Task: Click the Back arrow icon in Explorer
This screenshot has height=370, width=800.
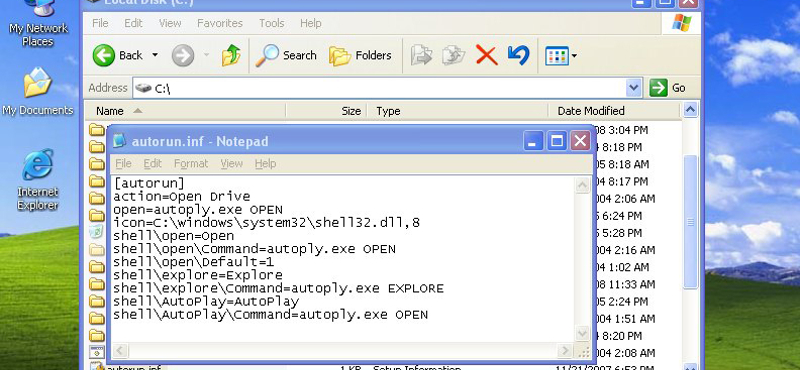Action: (104, 55)
